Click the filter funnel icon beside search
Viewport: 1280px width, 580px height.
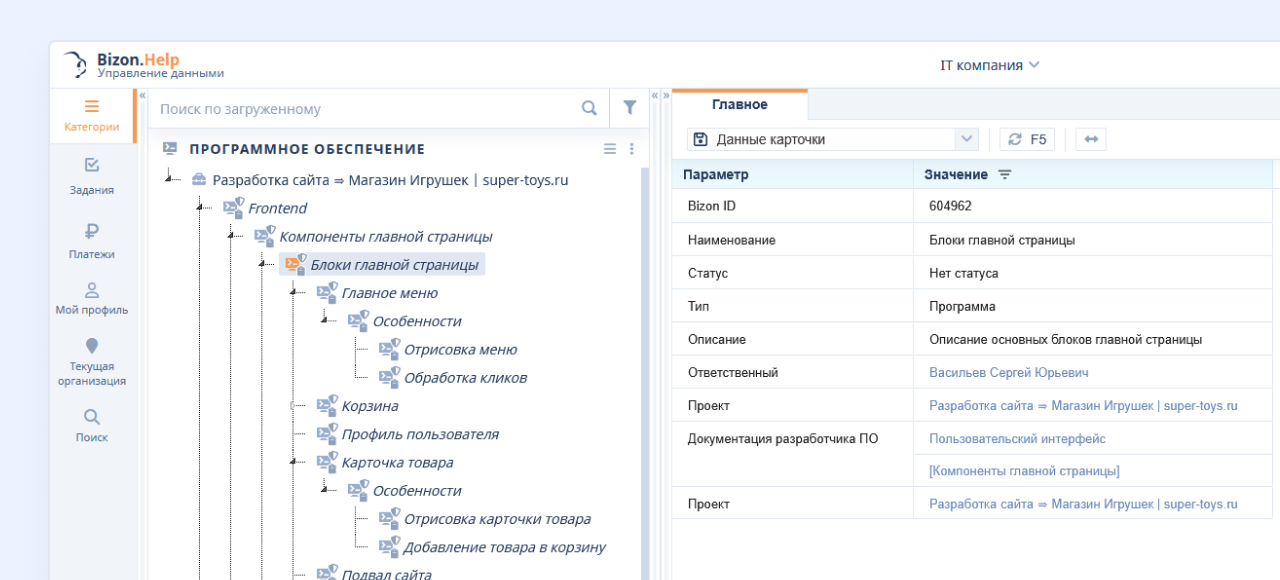pos(629,108)
